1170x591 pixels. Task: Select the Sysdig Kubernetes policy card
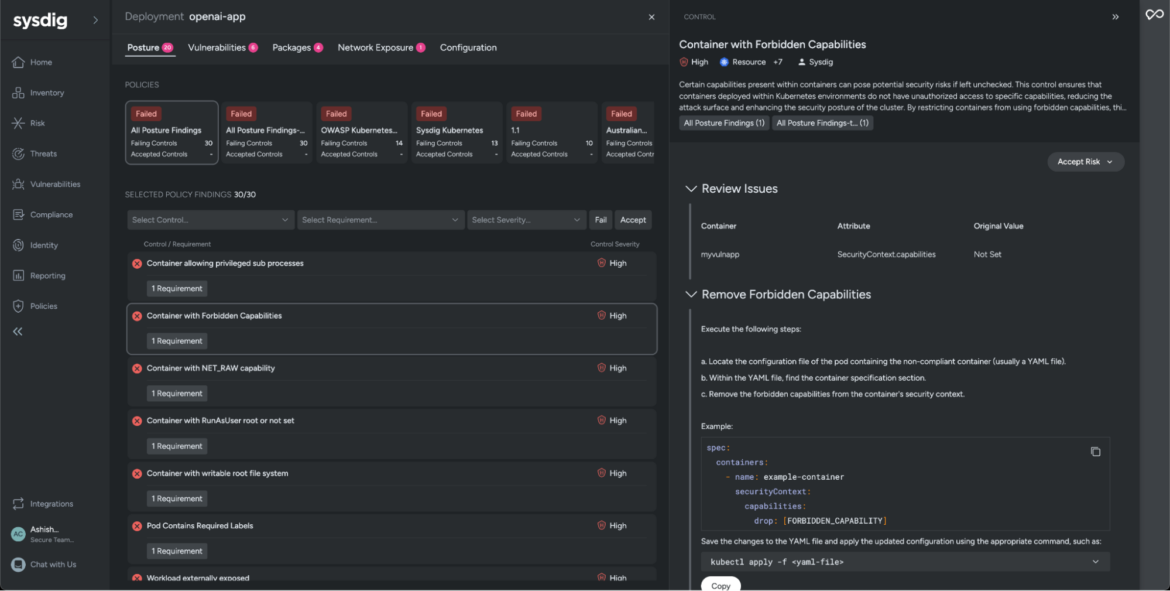pos(457,132)
